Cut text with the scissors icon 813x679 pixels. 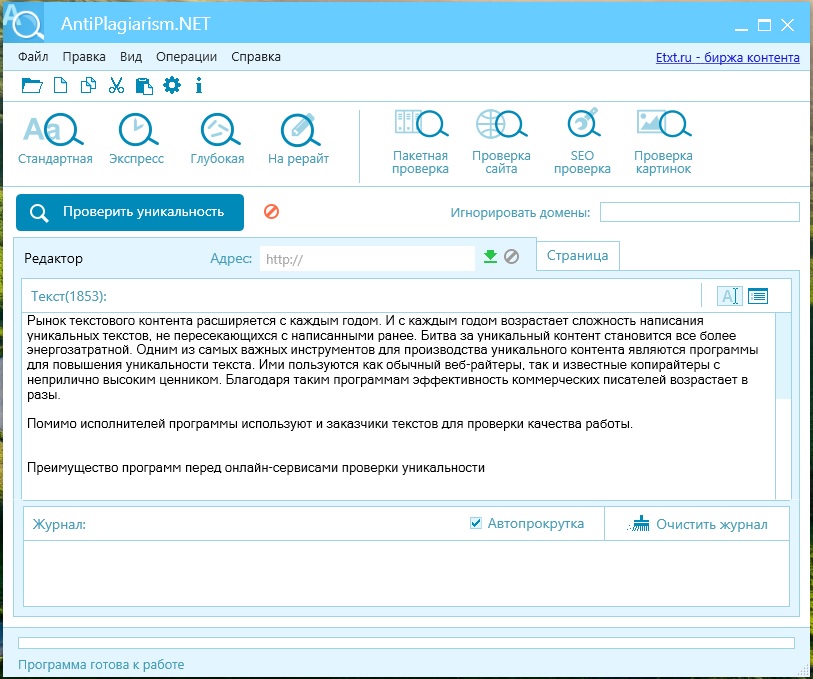click(116, 86)
